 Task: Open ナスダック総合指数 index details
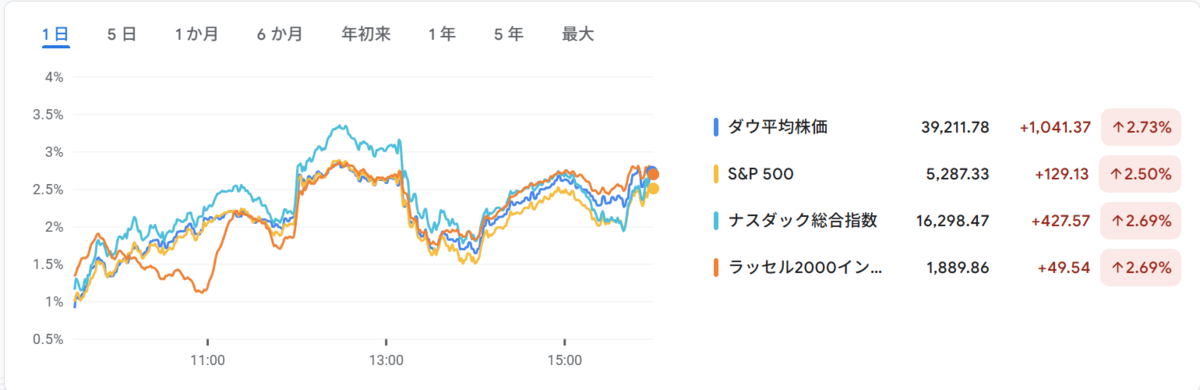pos(945,221)
